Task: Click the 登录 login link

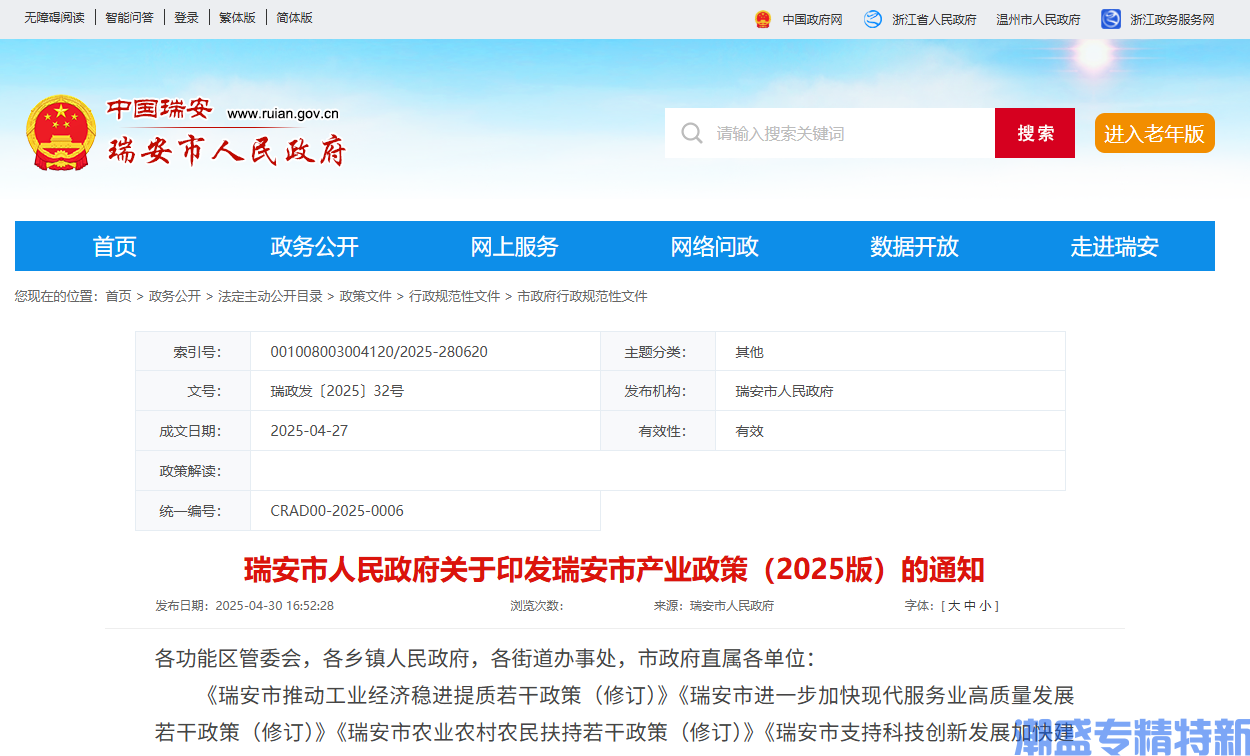Action: (186, 18)
